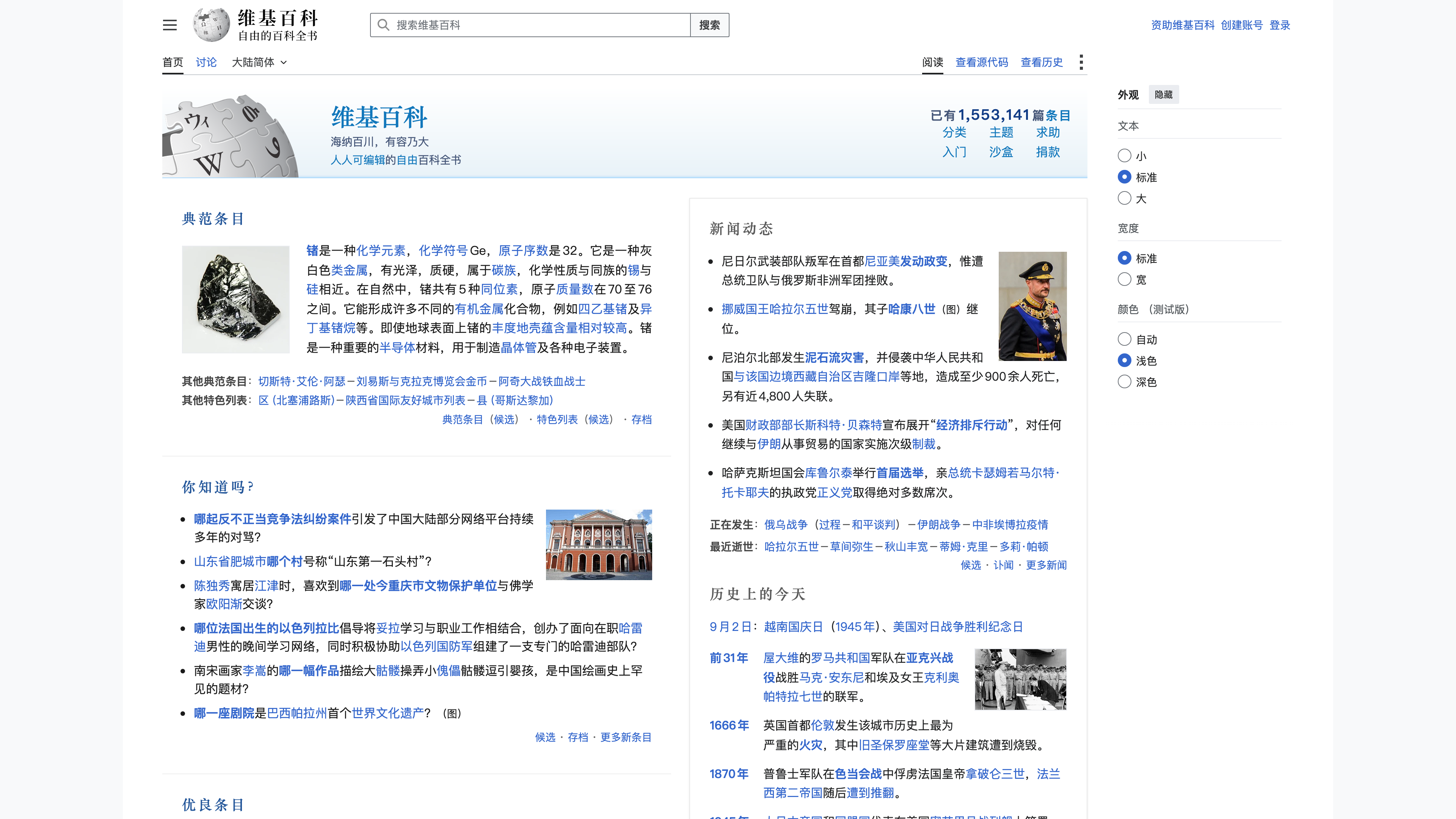Focus the 搜索维基百科 search field

(530, 25)
